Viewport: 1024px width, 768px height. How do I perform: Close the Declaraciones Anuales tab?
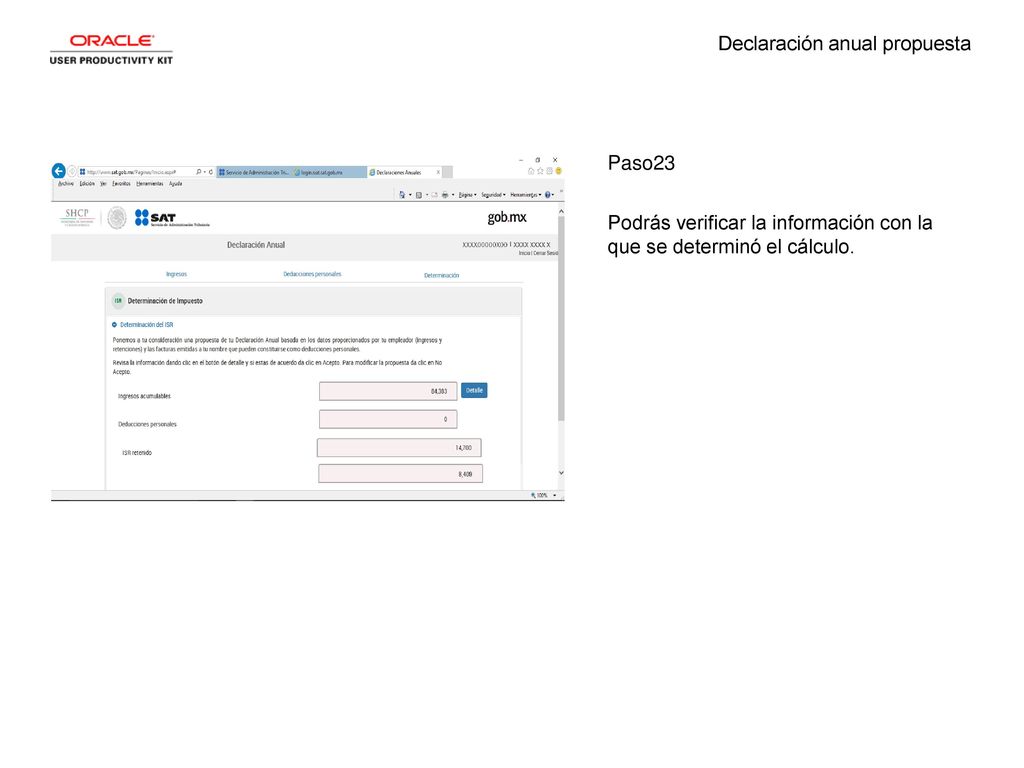coord(438,172)
